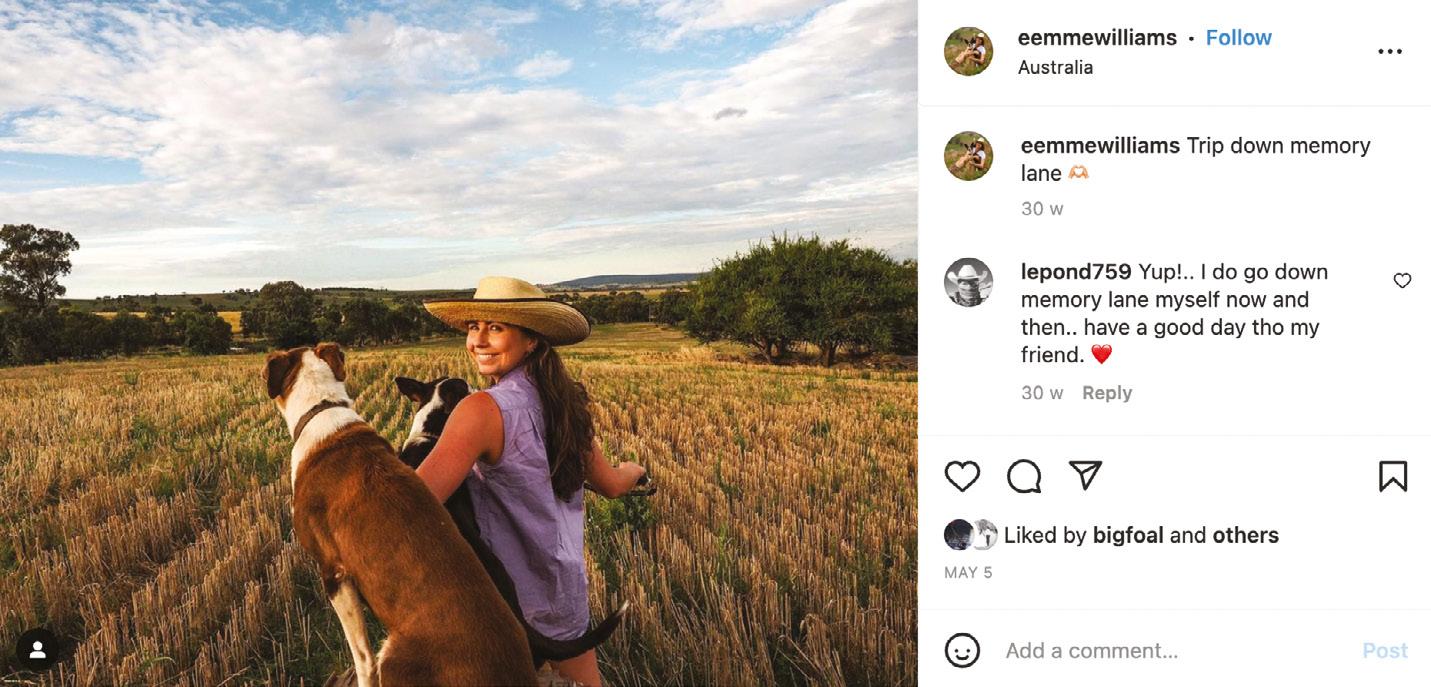Screen dimensions: 1431x687
Task: Visit lepond759 username link
Action: pyautogui.click(x=1076, y=272)
